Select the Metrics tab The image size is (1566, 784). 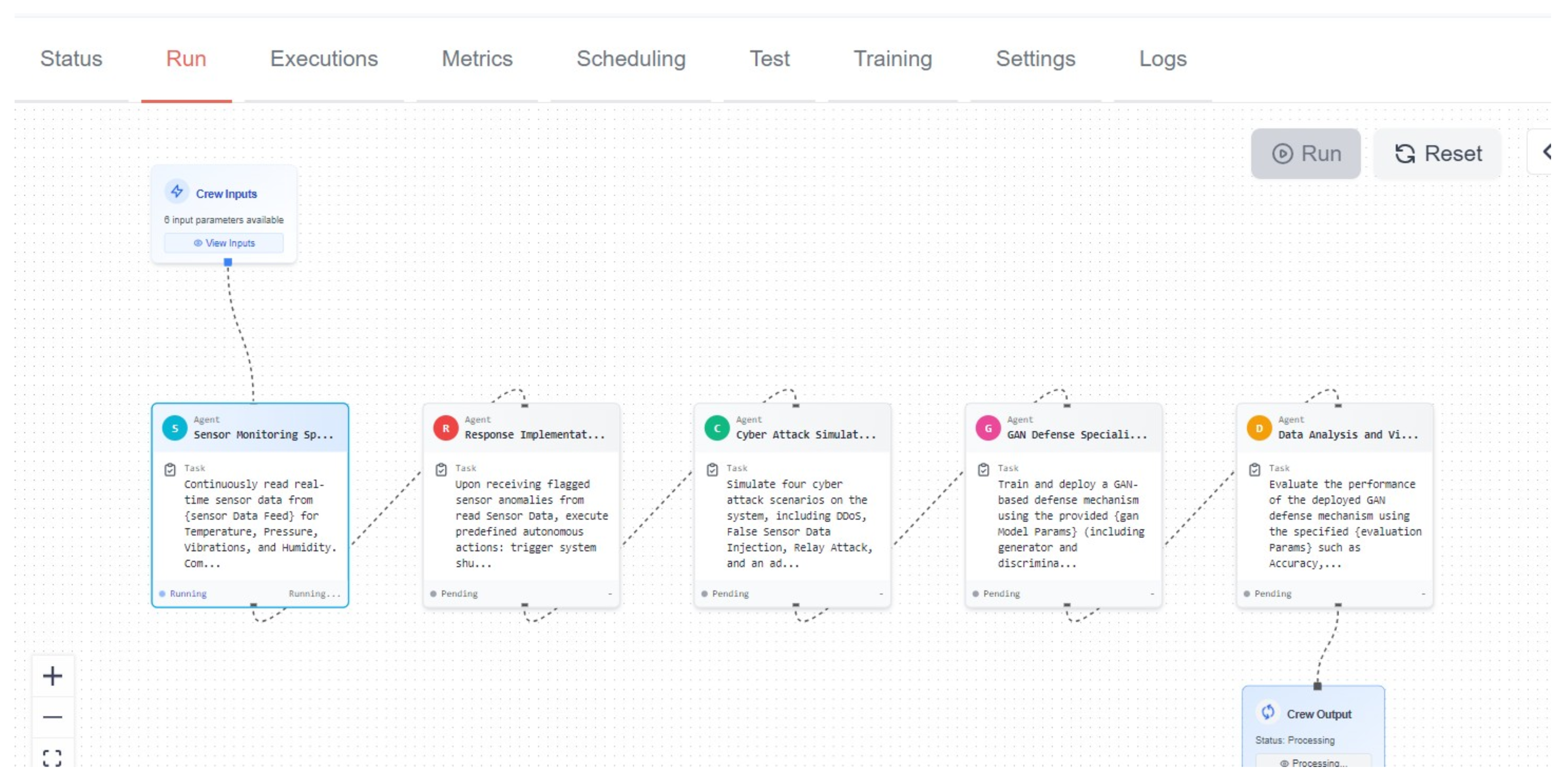click(x=476, y=59)
